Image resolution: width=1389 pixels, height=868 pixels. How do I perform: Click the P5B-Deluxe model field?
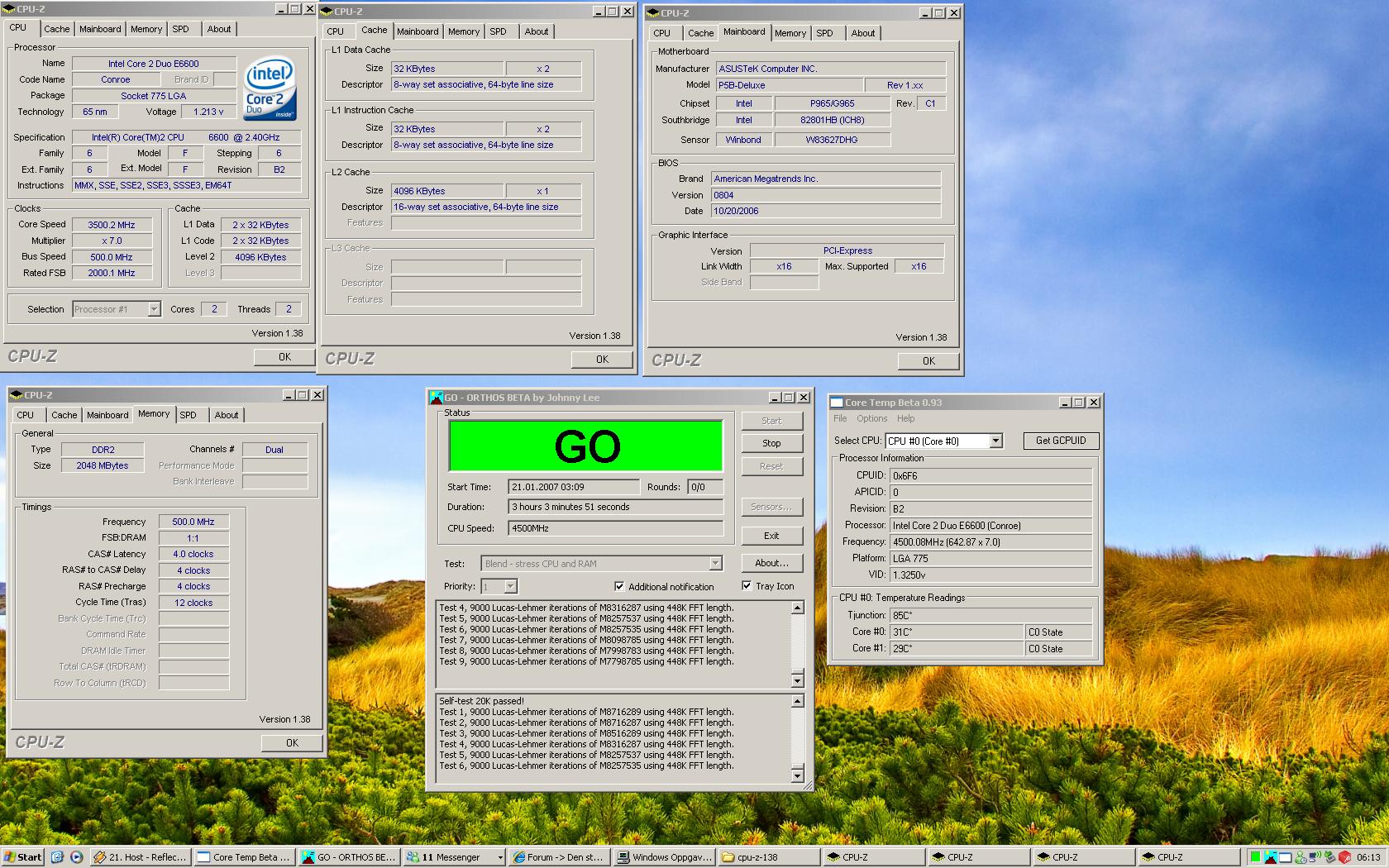(x=789, y=85)
